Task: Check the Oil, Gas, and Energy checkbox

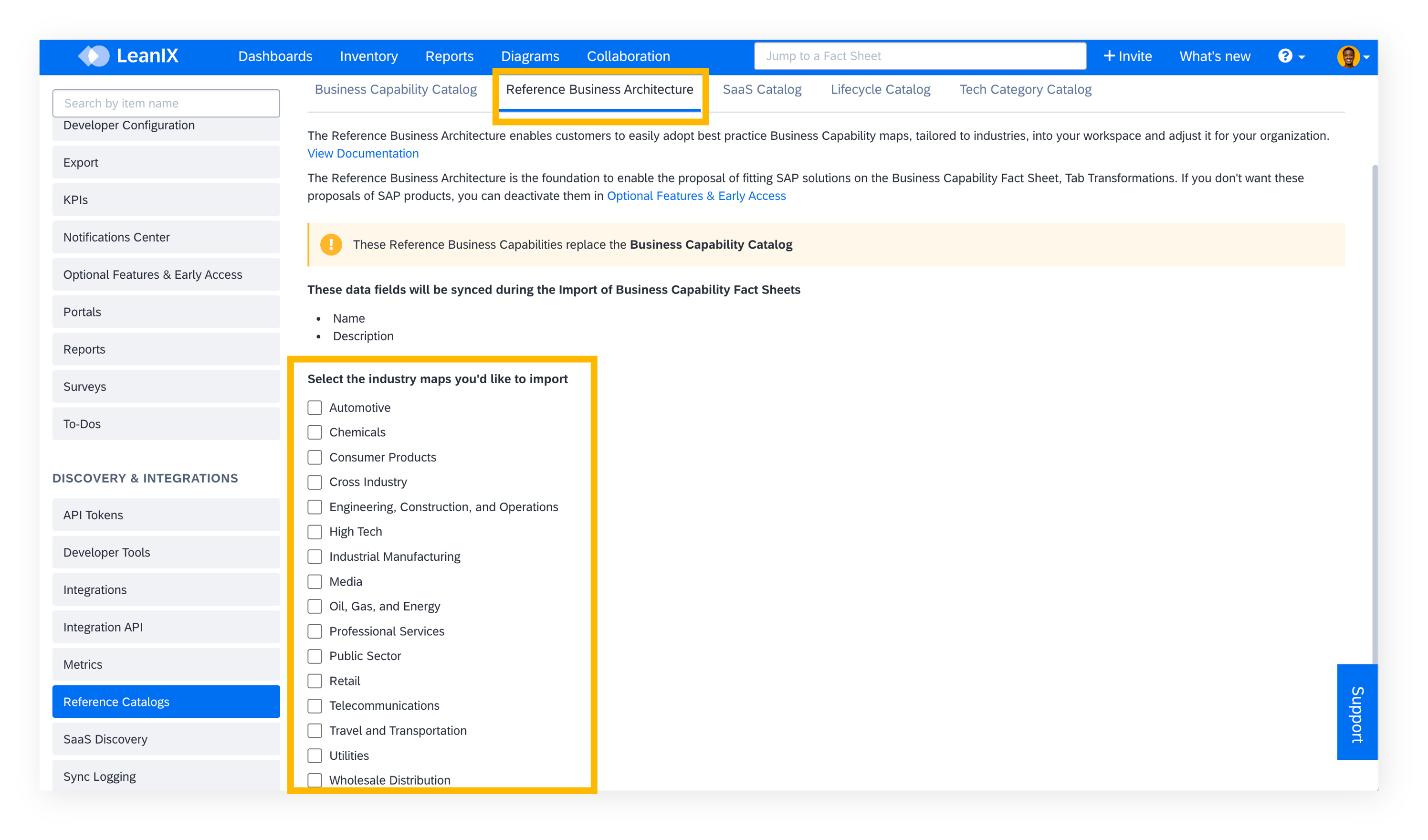Action: tap(315, 607)
